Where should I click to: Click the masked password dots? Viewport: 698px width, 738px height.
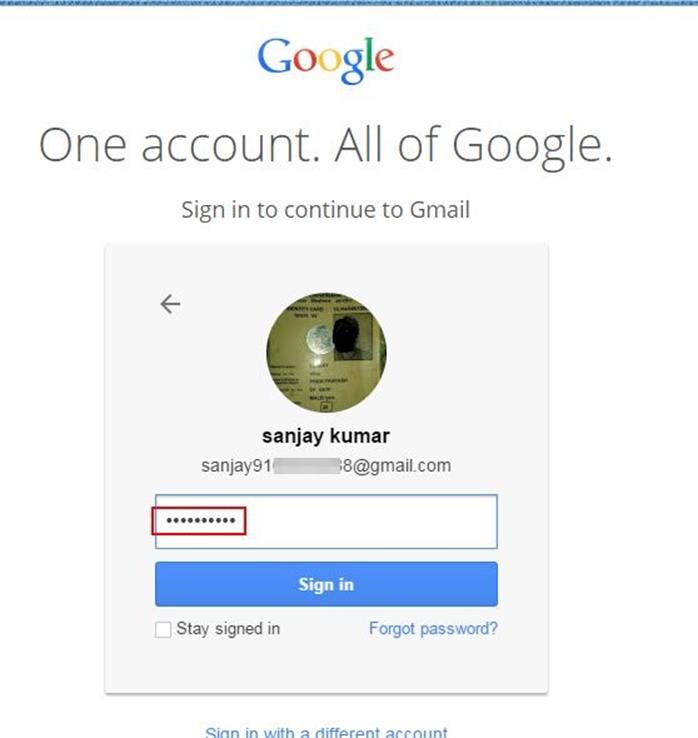pyautogui.click(x=198, y=521)
